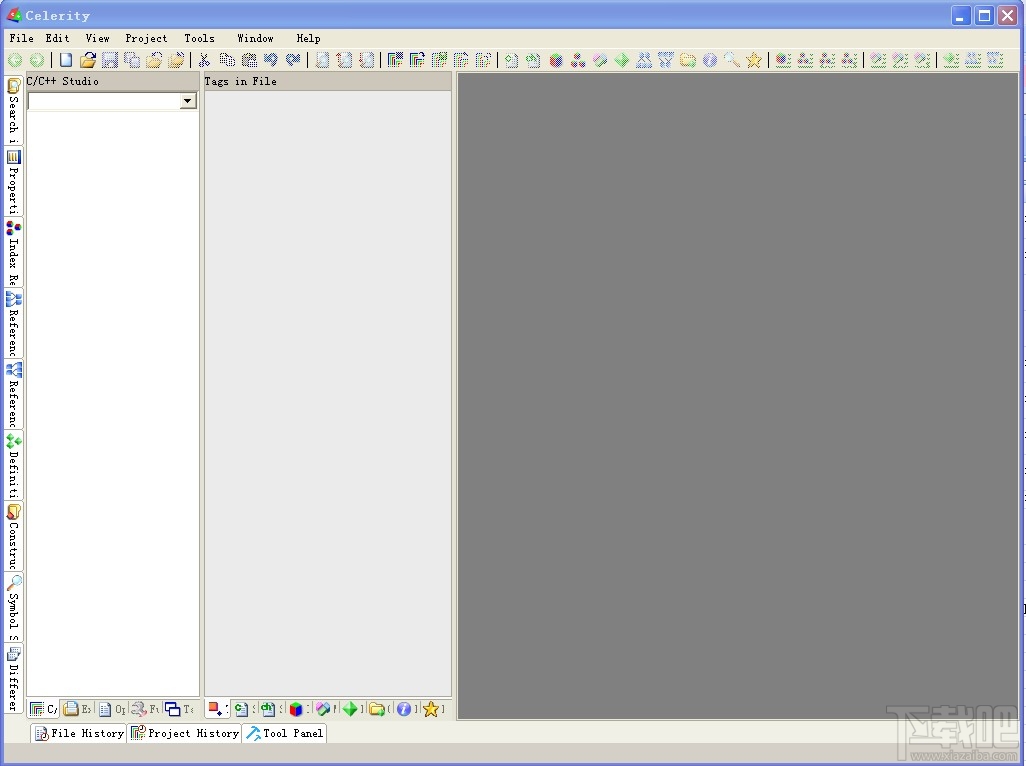The width and height of the screenshot is (1026, 766).
Task: Open the Window menu
Action: point(255,38)
